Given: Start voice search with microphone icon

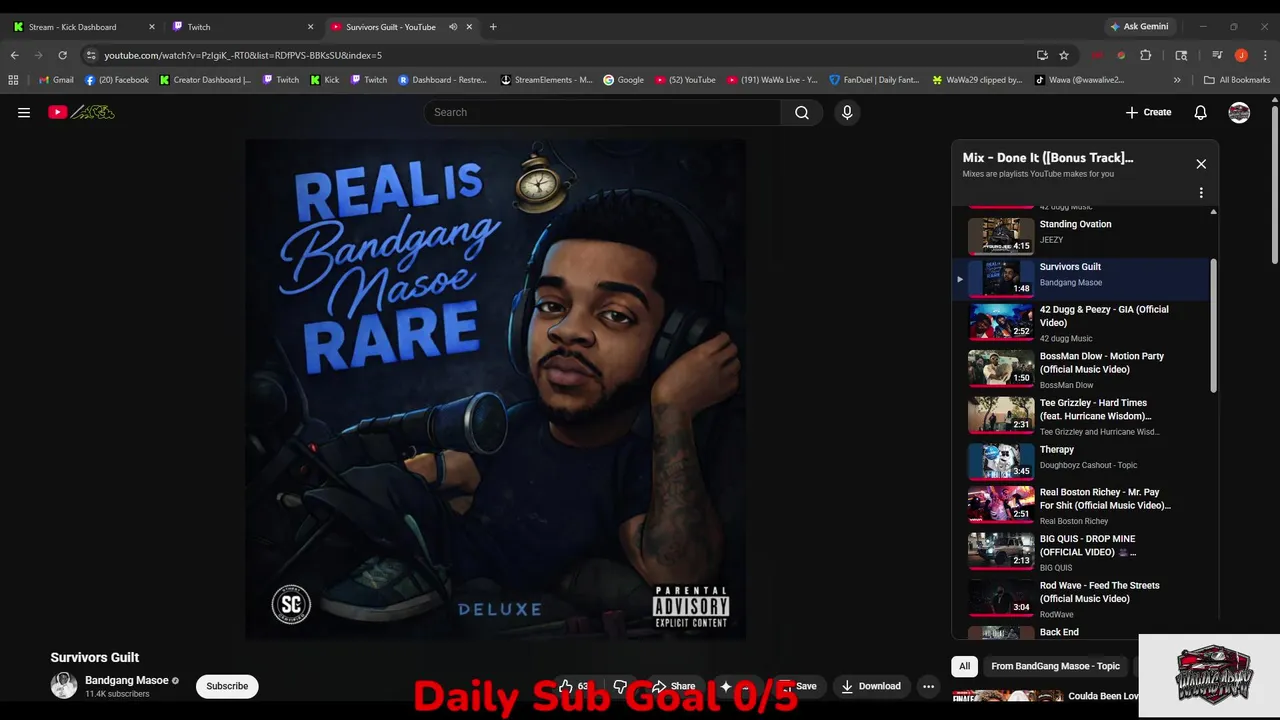Looking at the screenshot, I should coord(847,112).
